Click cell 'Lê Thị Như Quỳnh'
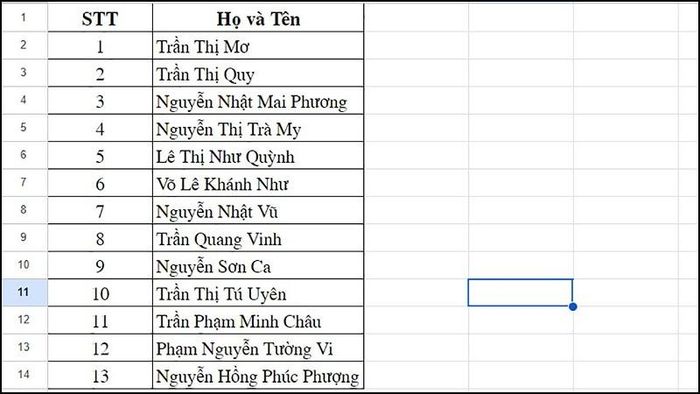This screenshot has height=394, width=700. [258, 156]
